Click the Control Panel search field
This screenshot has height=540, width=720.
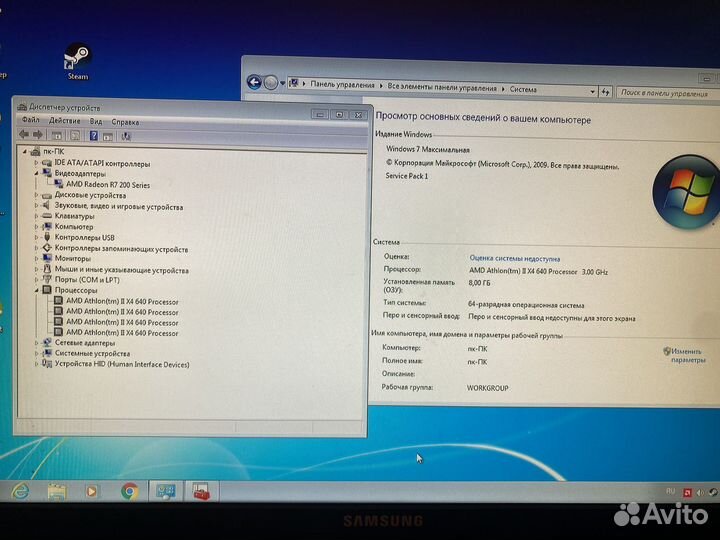661,92
